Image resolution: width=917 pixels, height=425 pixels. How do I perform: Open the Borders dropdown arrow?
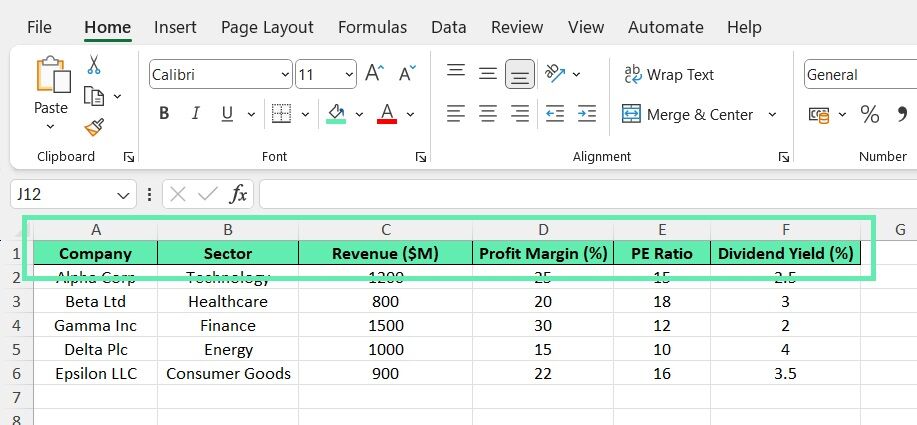305,114
